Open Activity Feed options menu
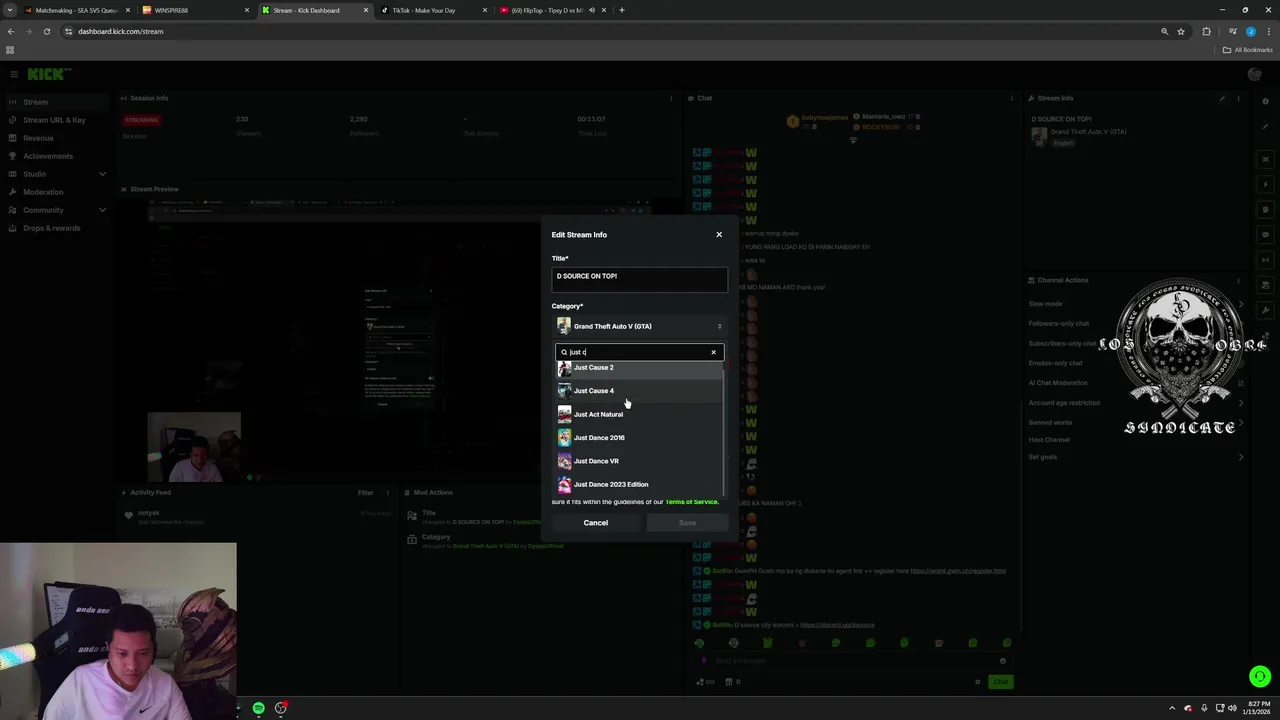Viewport: 1280px width, 720px height. (x=388, y=492)
